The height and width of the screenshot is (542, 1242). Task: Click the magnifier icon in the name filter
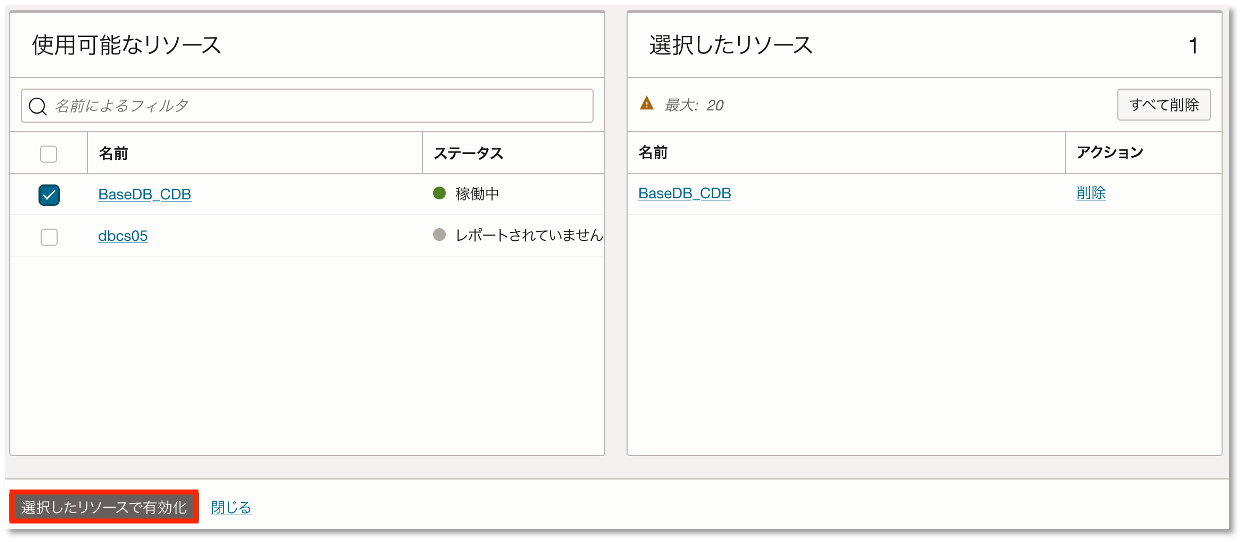pyautogui.click(x=38, y=106)
